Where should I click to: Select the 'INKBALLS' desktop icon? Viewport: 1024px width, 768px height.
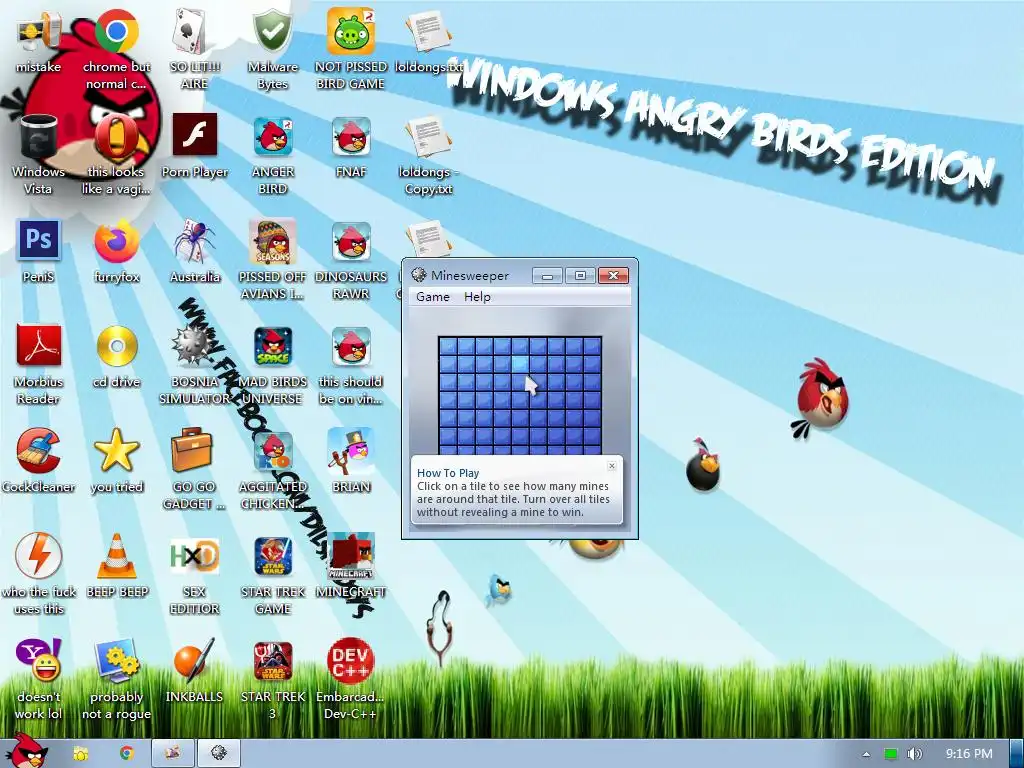(x=195, y=661)
